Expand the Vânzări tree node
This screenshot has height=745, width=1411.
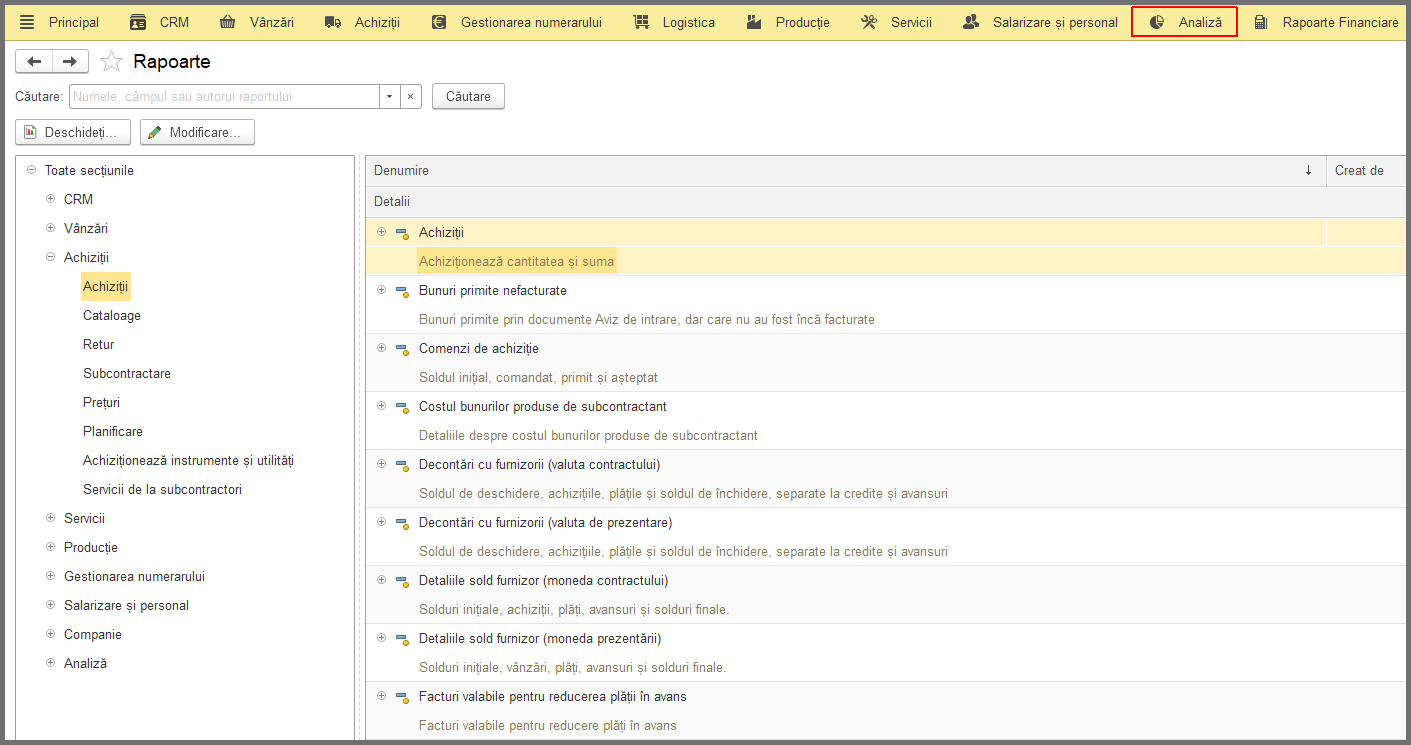point(51,228)
